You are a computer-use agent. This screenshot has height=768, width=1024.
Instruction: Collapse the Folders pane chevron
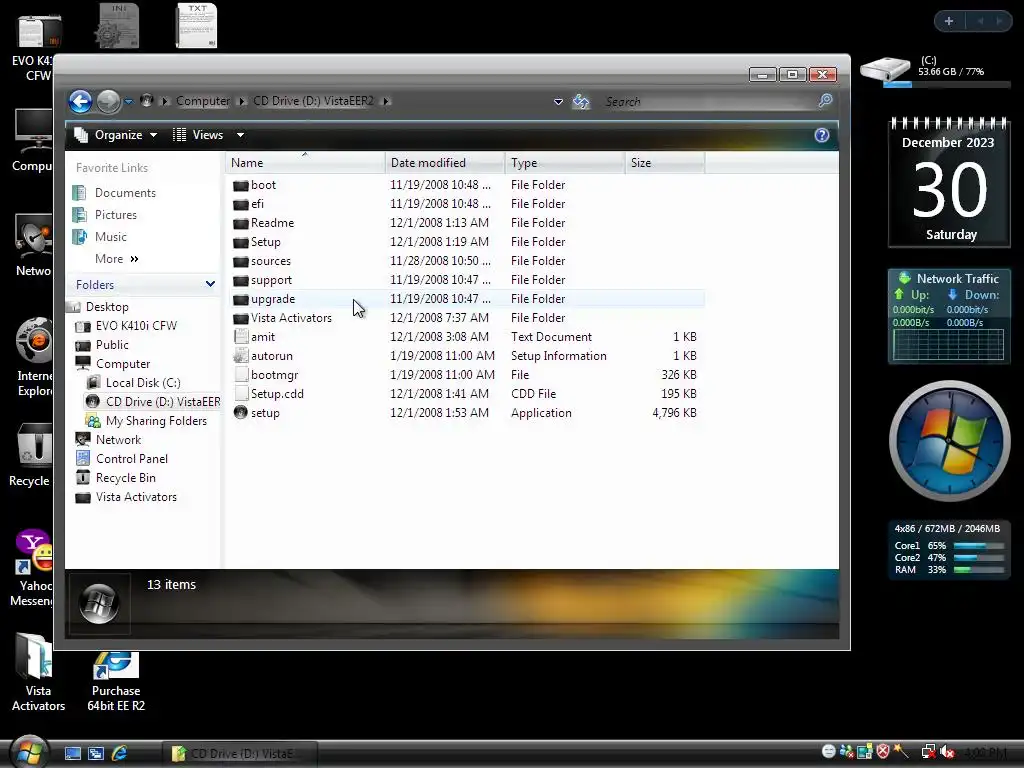point(210,284)
